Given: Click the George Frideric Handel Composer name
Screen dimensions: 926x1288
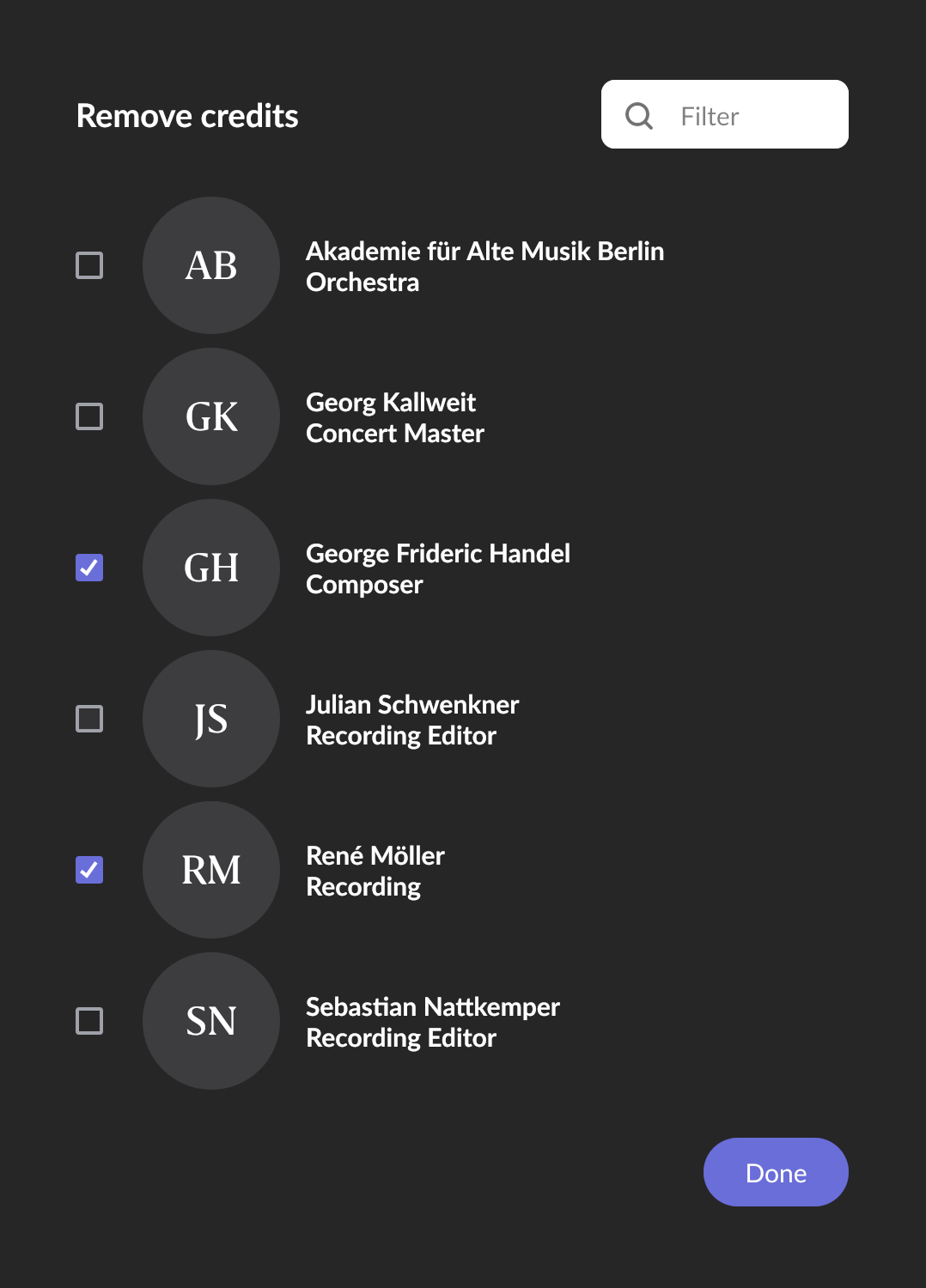Looking at the screenshot, I should point(437,568).
